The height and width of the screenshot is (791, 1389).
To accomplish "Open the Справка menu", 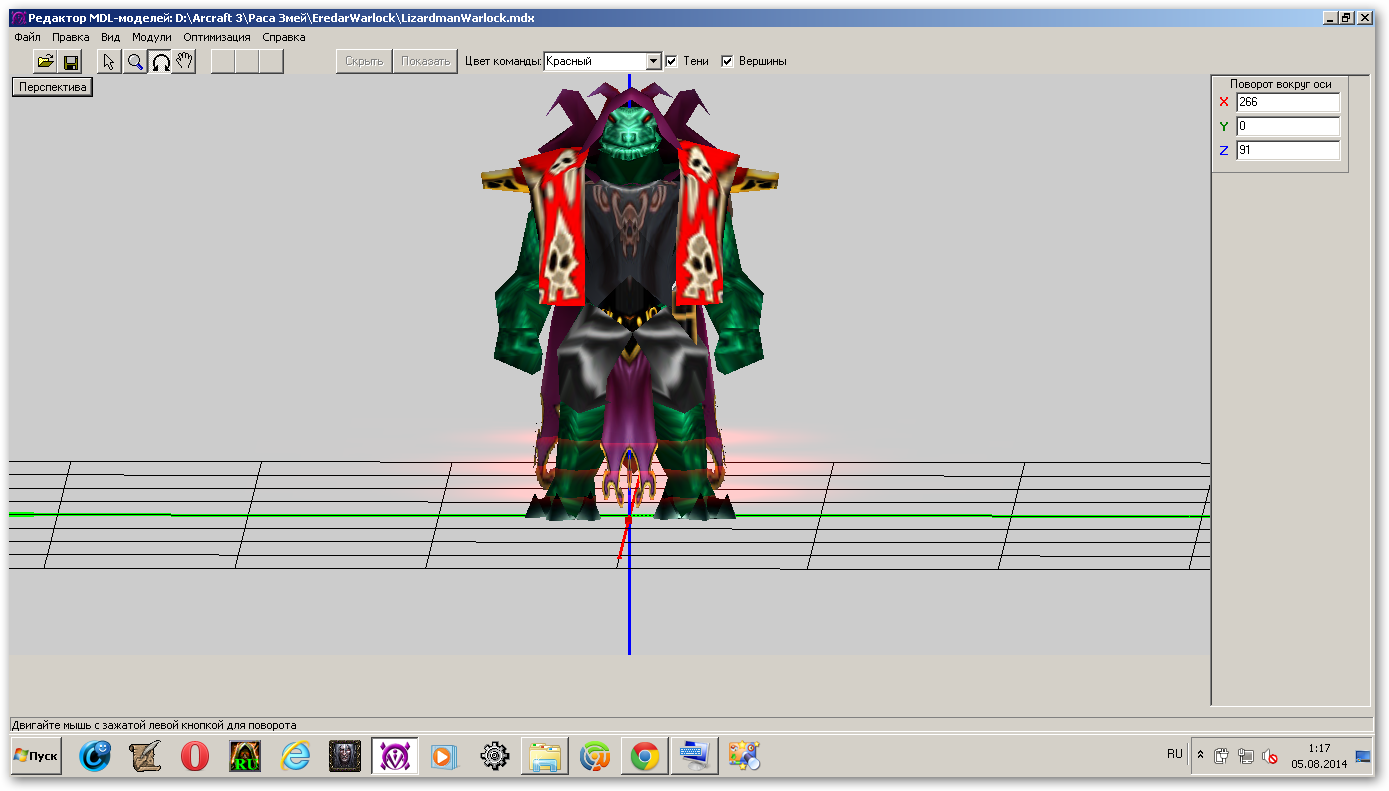I will coord(284,37).
